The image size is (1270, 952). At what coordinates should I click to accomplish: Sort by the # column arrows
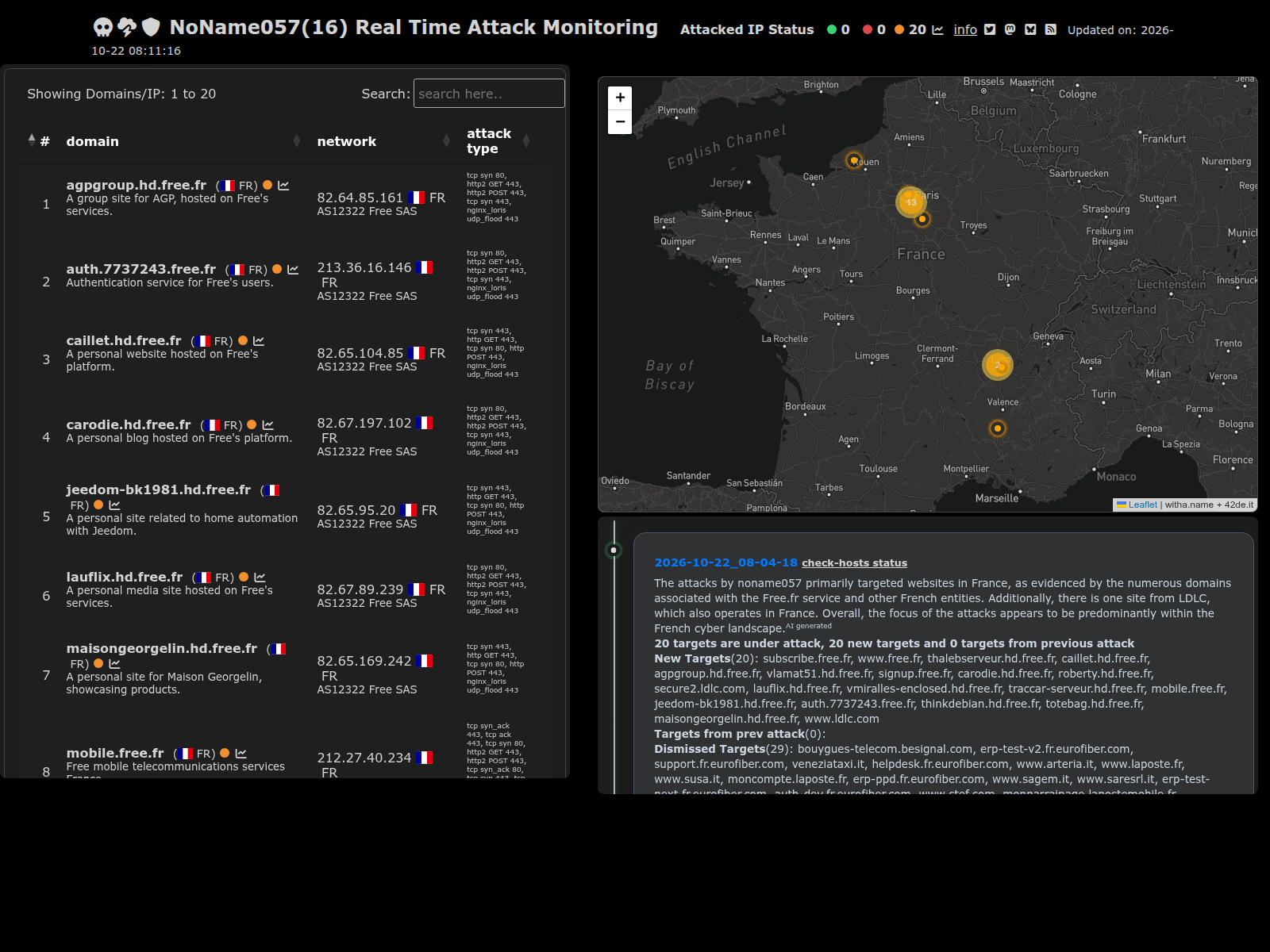tap(32, 140)
